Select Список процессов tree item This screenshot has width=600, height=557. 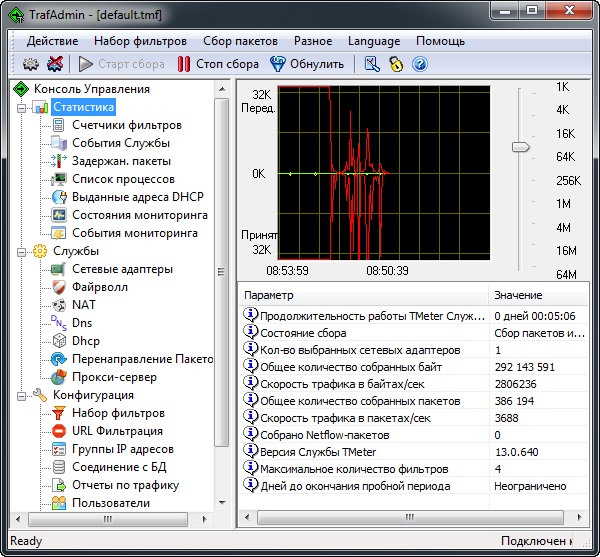tap(123, 179)
